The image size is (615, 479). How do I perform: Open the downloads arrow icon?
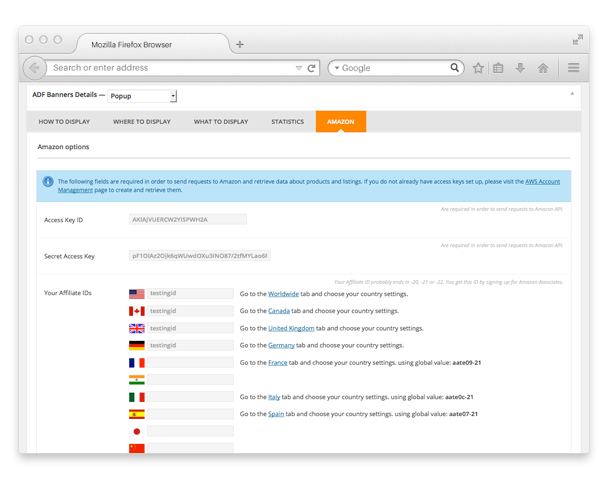(520, 68)
